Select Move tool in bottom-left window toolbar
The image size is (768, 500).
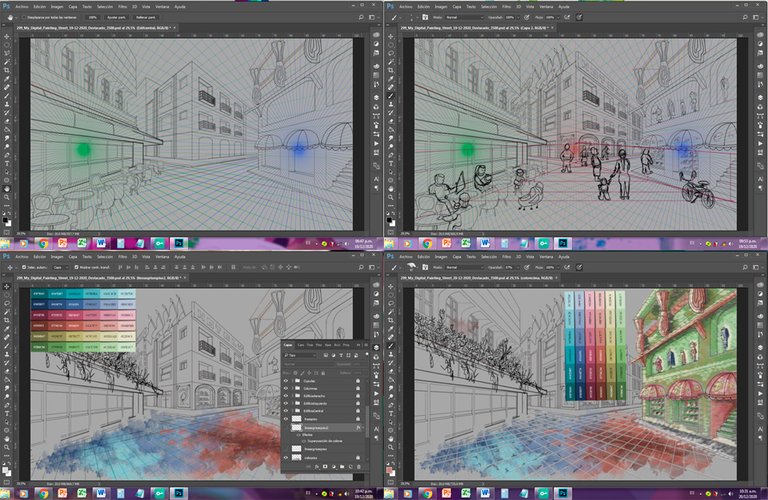click(x=7, y=286)
